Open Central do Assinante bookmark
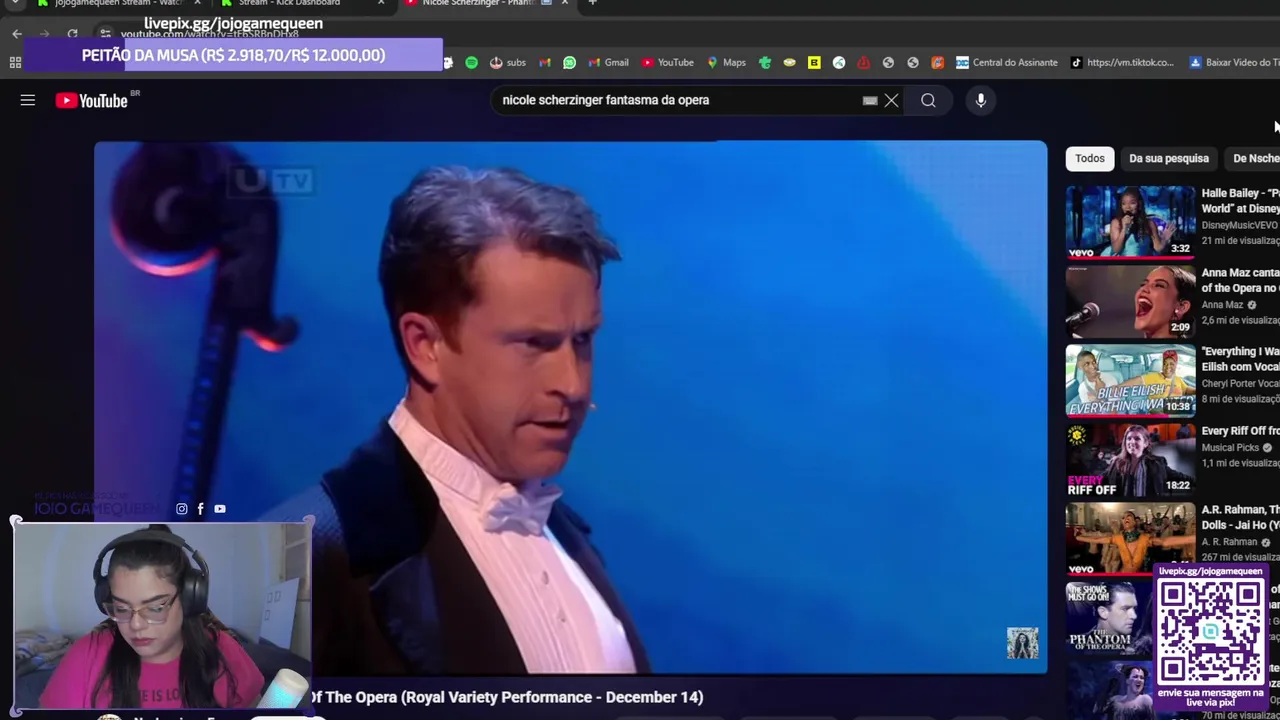The image size is (1280, 720). [x=1006, y=62]
